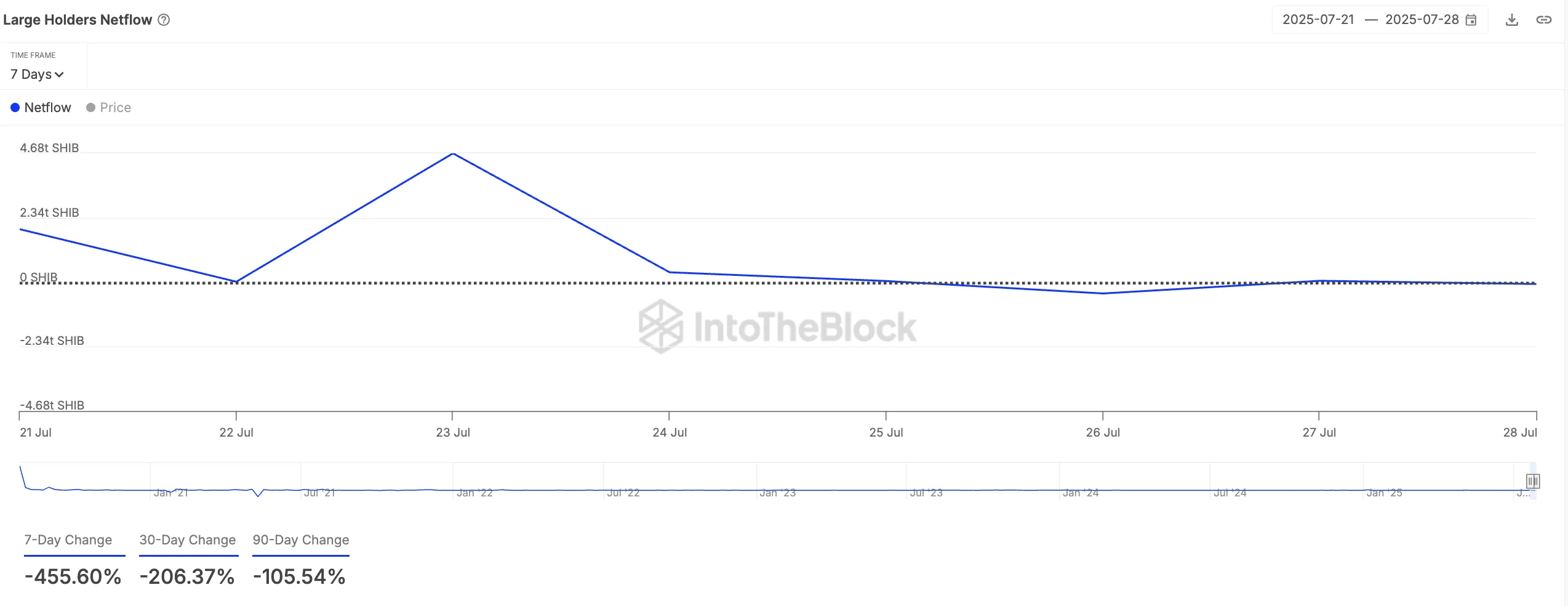Toggle the Netflow series legend
Screen dimensions: 1568x606
(41, 108)
